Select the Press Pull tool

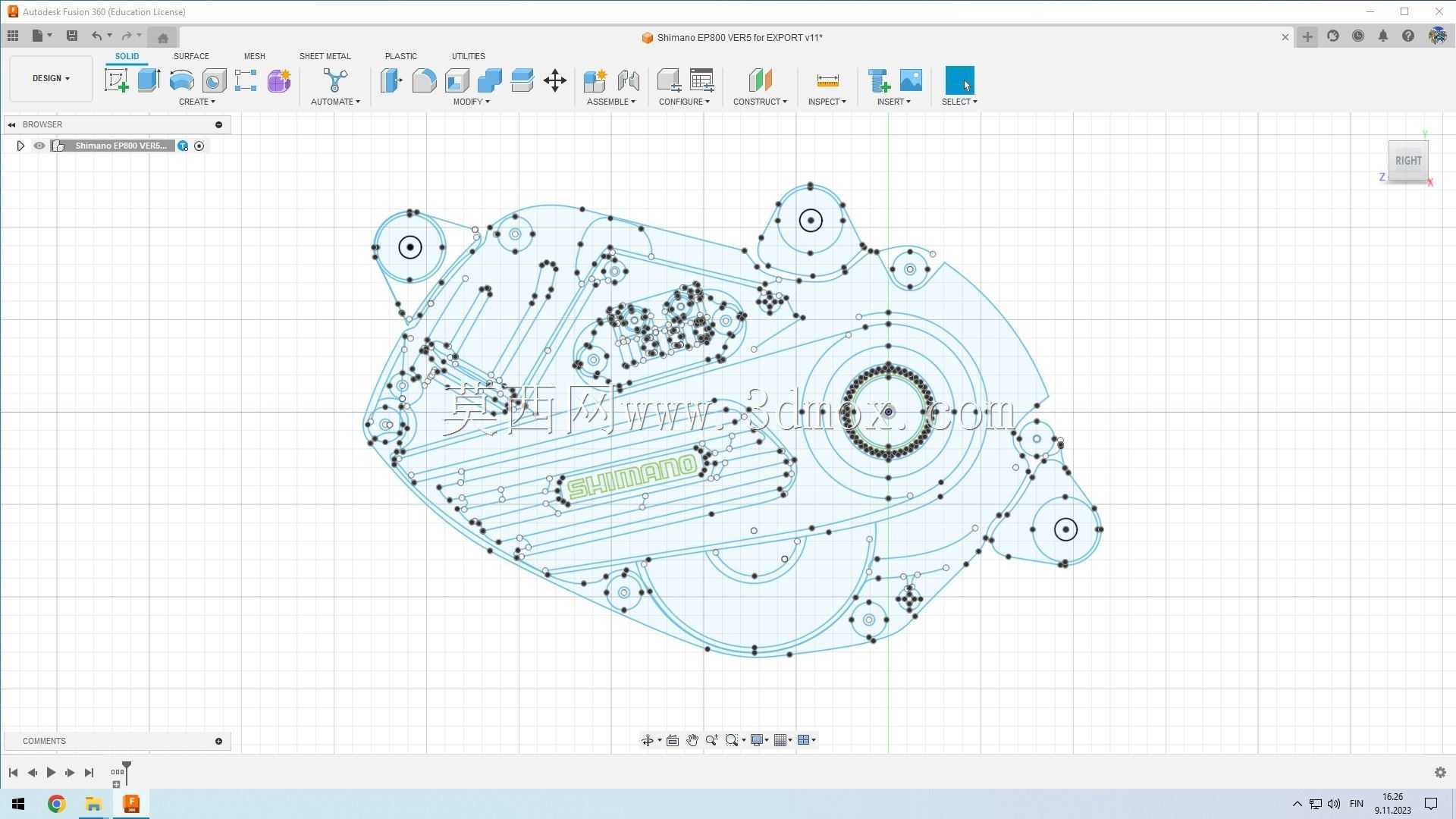[x=391, y=80]
